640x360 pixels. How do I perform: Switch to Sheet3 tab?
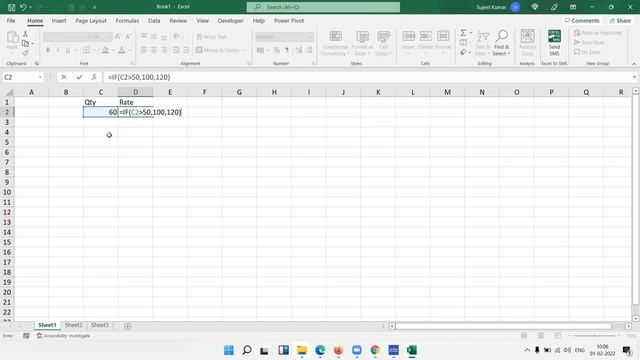pyautogui.click(x=100, y=325)
